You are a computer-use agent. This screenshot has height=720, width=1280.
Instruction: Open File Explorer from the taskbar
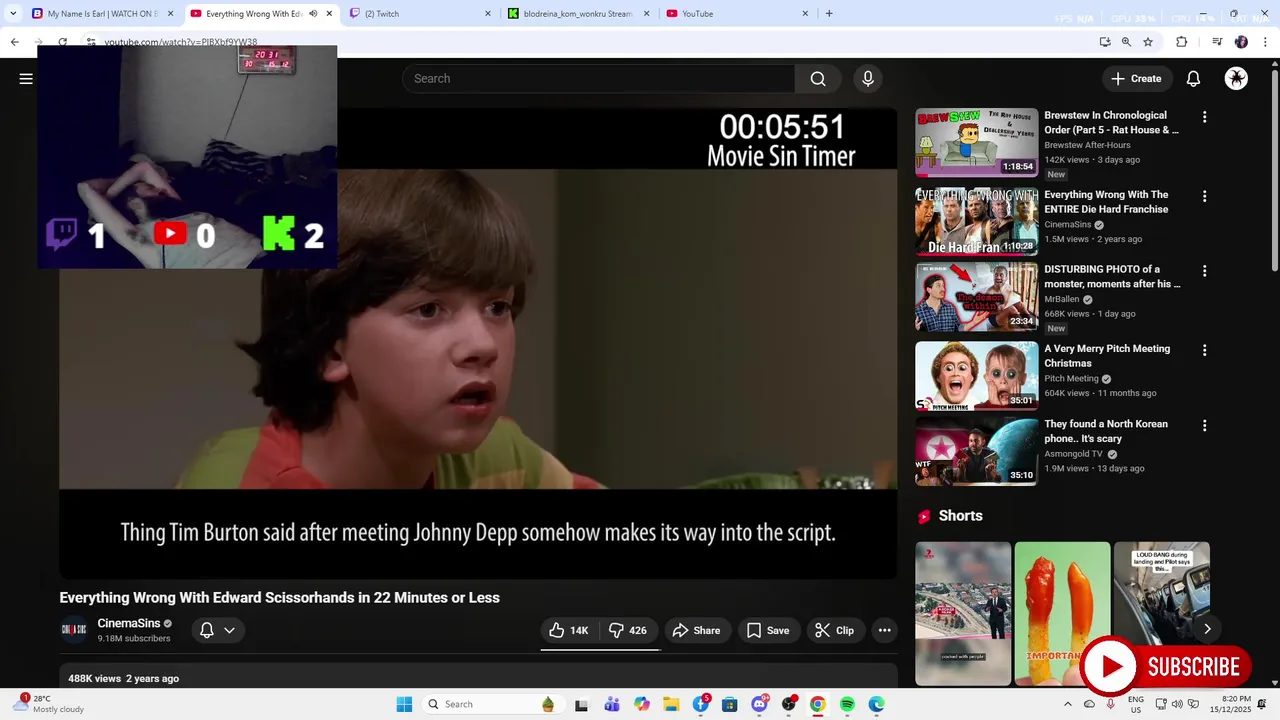tap(671, 704)
